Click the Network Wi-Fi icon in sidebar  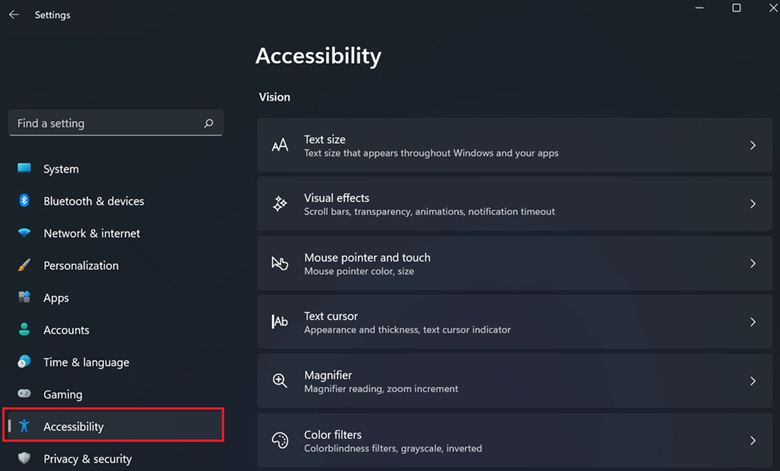click(24, 233)
